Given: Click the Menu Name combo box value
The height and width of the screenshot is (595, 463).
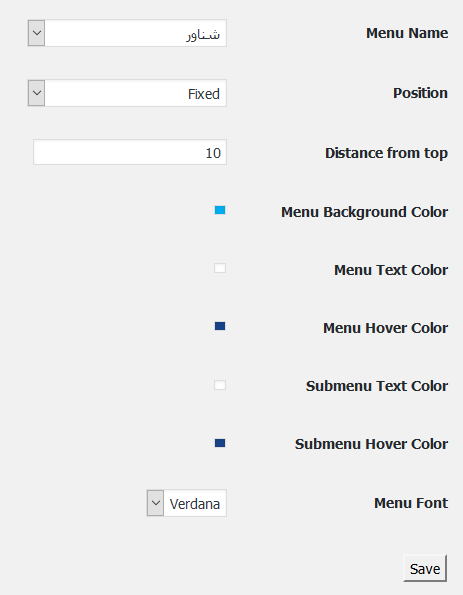Looking at the screenshot, I should (x=135, y=33).
